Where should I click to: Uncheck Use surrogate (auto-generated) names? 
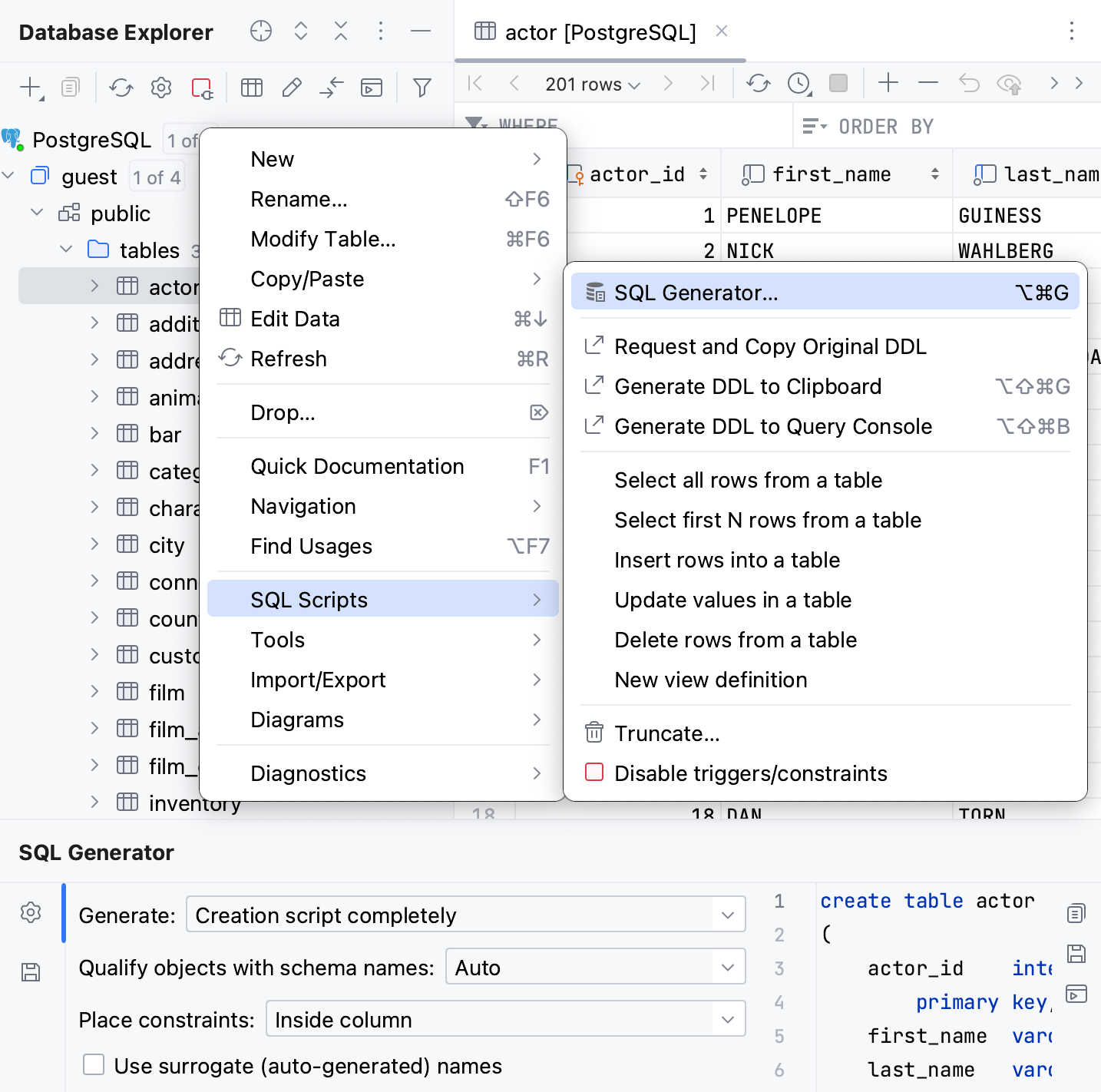pyautogui.click(x=94, y=1065)
